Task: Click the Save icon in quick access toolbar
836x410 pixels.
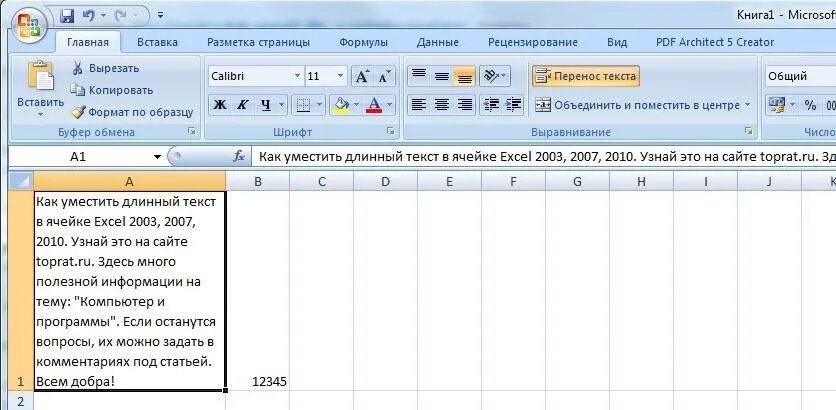Action: click(x=67, y=15)
